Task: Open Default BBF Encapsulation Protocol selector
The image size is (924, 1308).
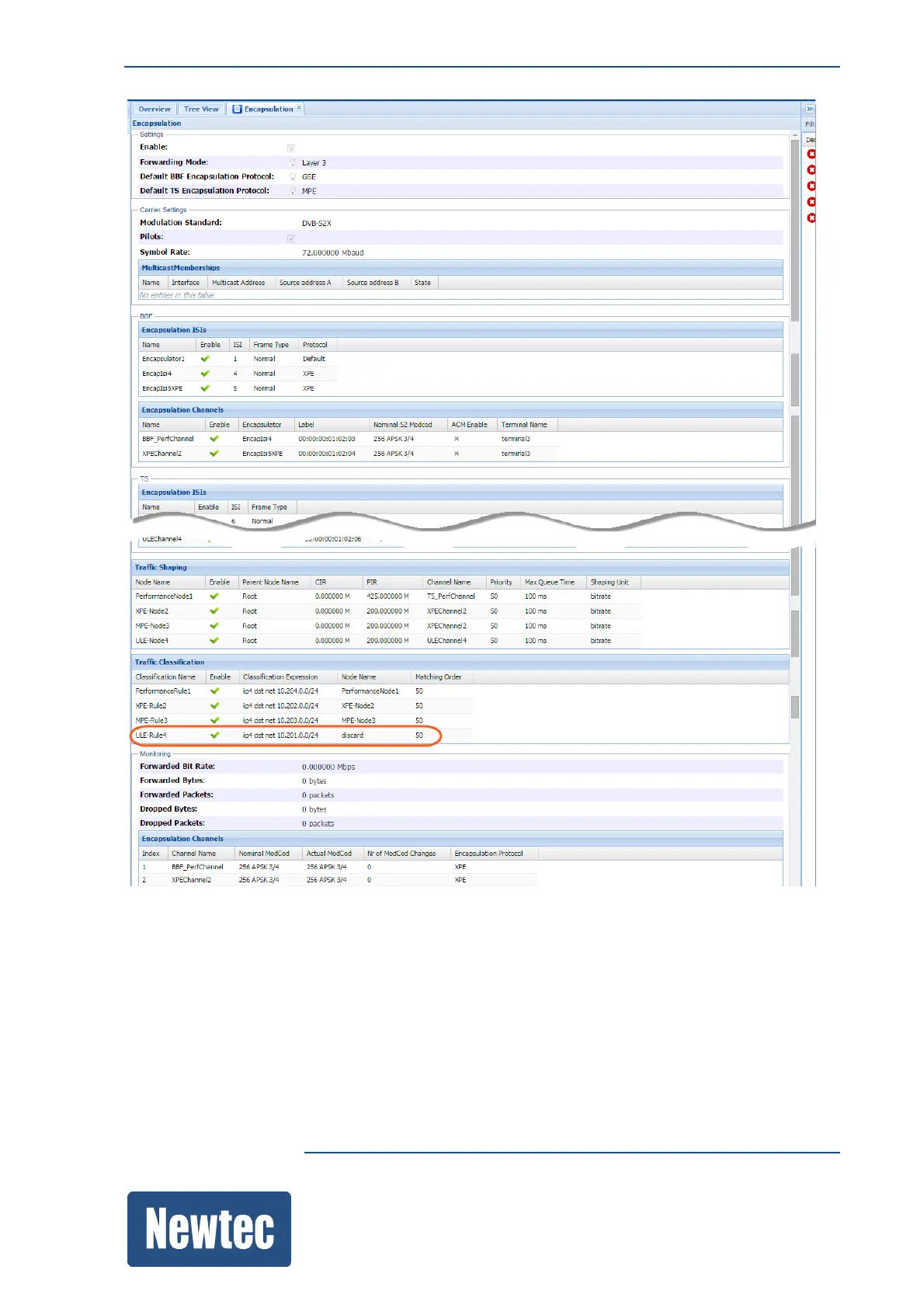Action: pyautogui.click(x=293, y=177)
